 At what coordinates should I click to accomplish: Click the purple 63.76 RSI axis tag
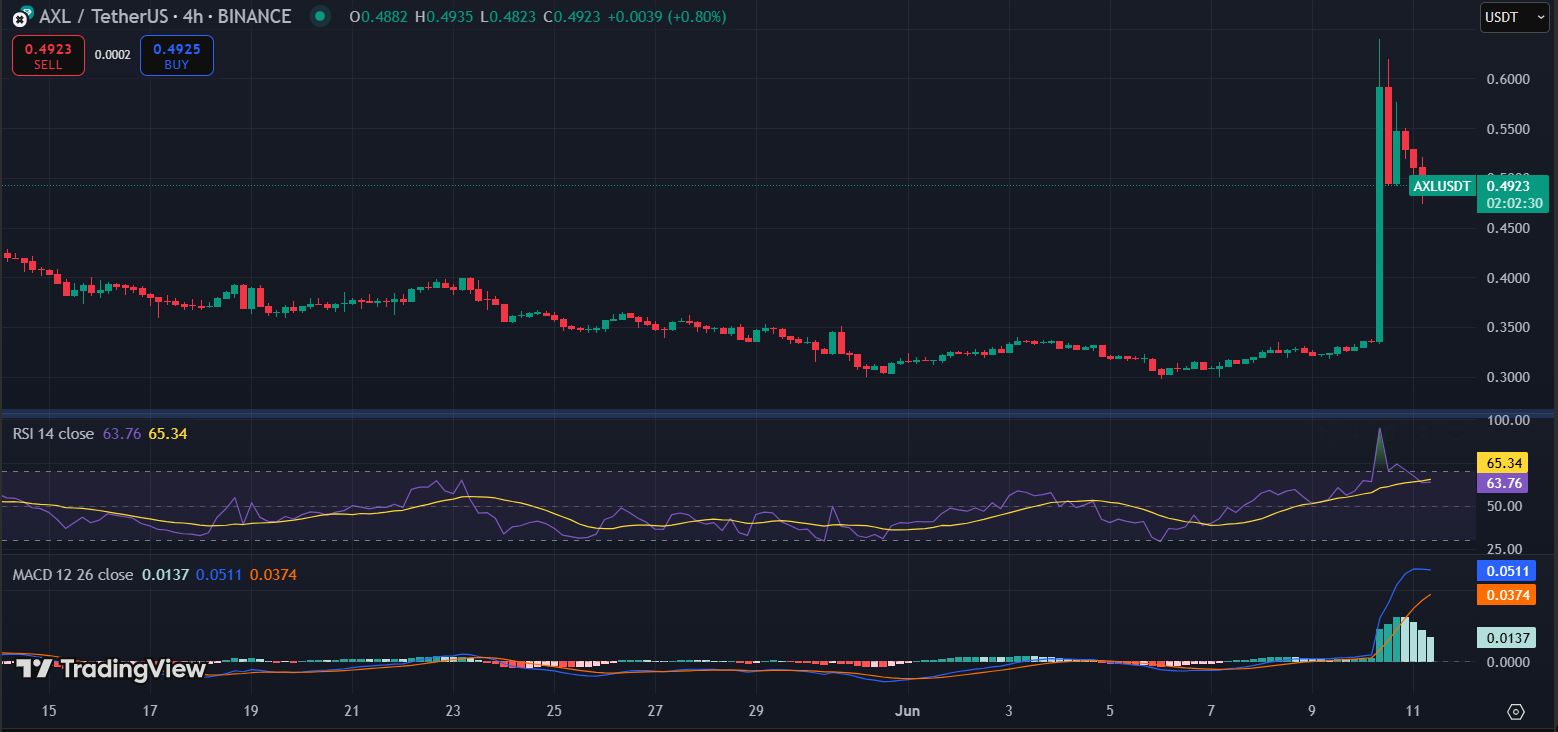point(1505,484)
